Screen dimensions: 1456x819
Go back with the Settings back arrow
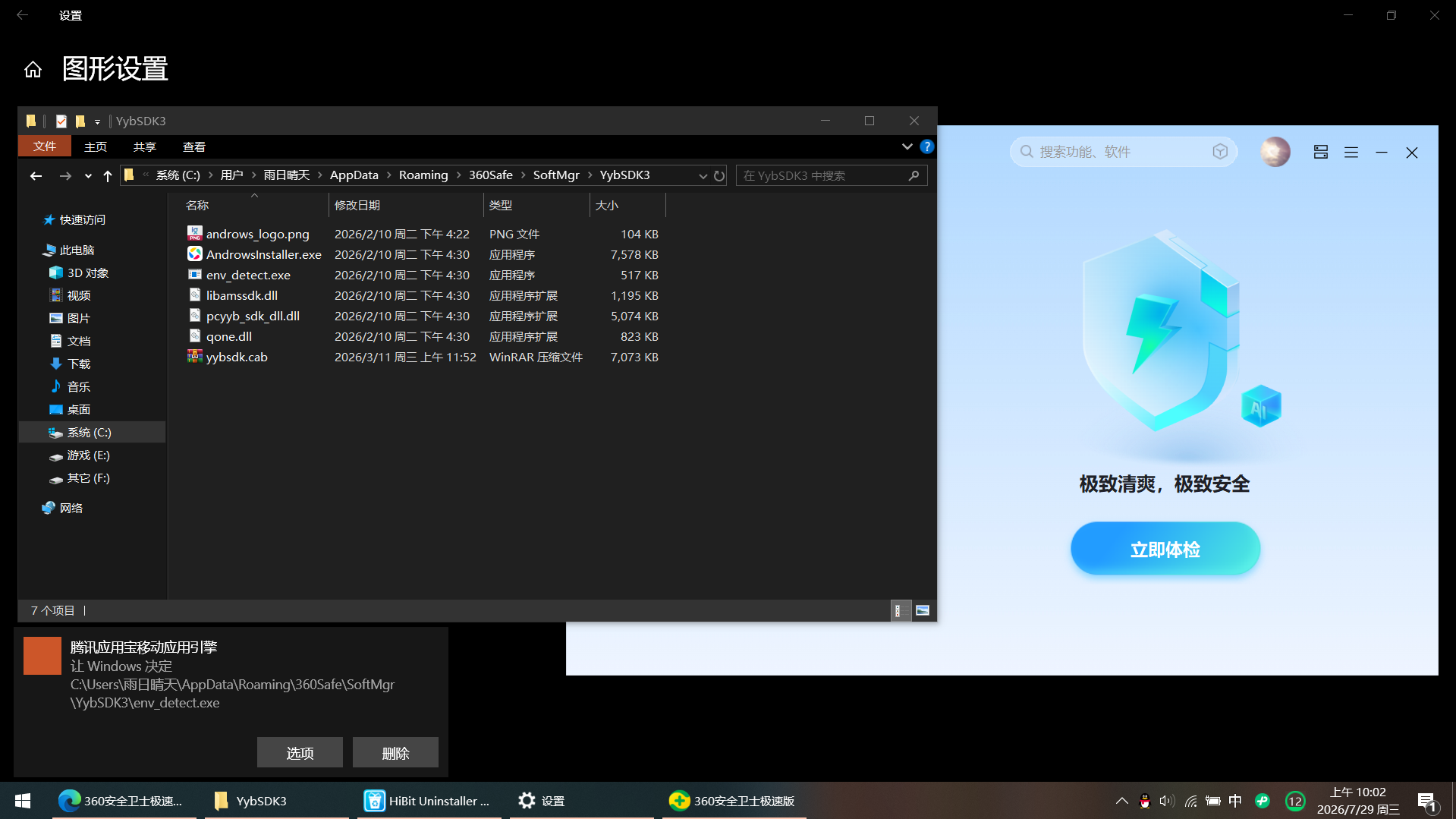coord(23,15)
